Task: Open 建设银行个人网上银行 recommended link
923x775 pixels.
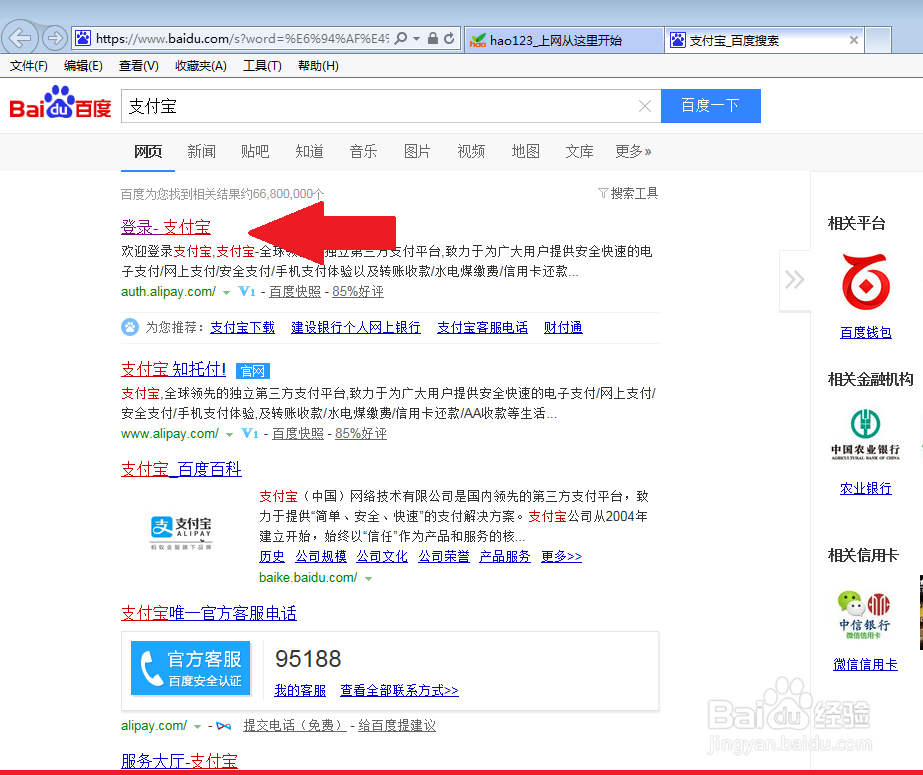Action: [356, 327]
